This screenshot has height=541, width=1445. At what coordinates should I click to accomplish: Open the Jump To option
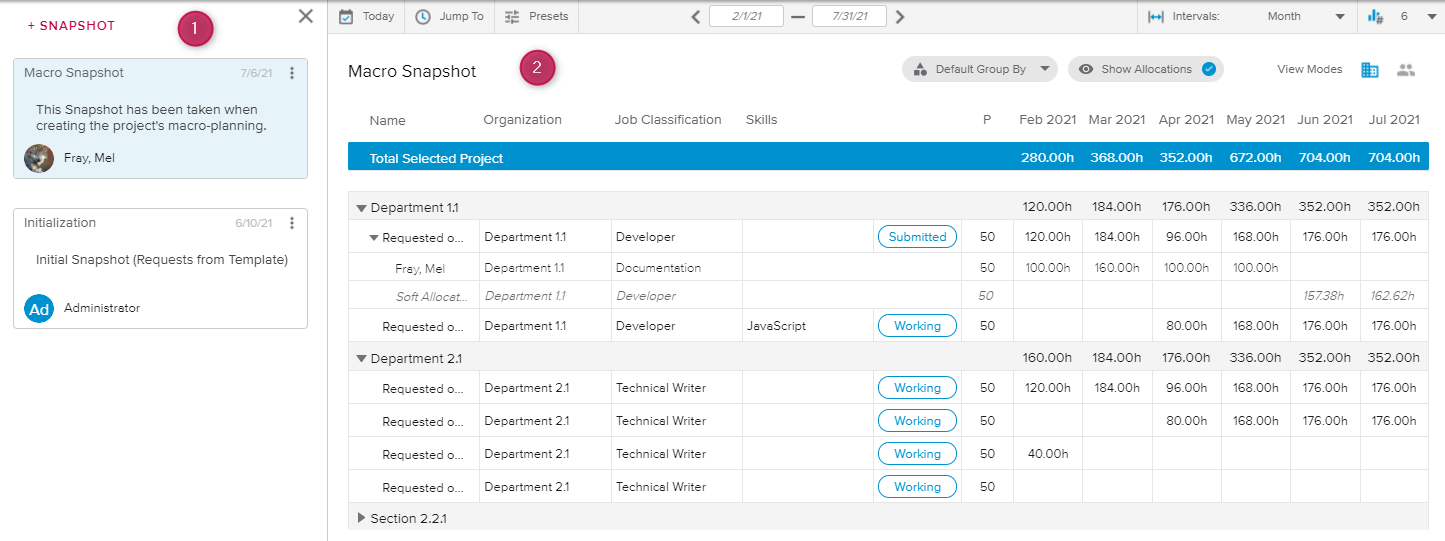pyautogui.click(x=449, y=17)
